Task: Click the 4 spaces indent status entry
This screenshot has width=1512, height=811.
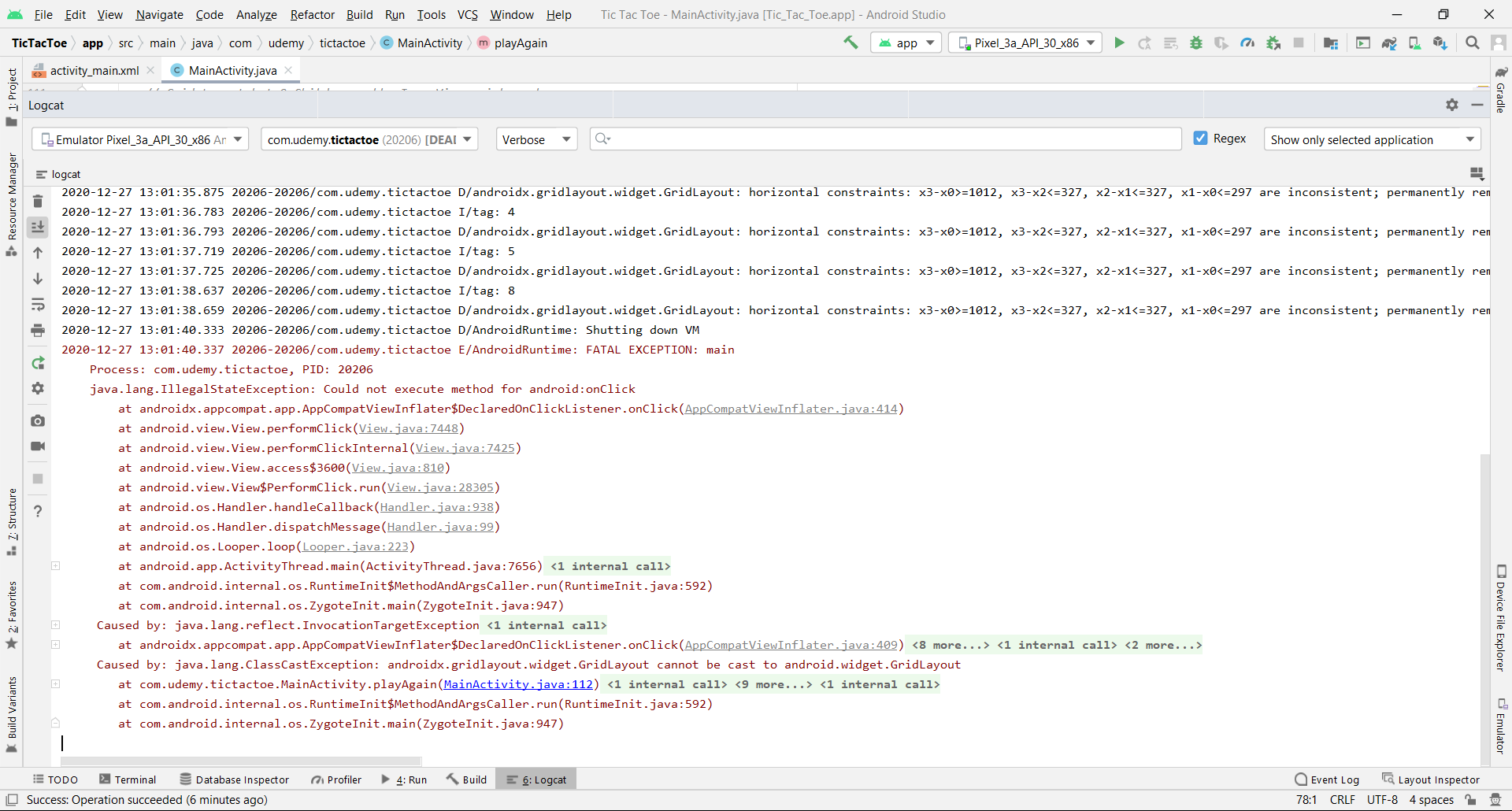Action: (1431, 800)
